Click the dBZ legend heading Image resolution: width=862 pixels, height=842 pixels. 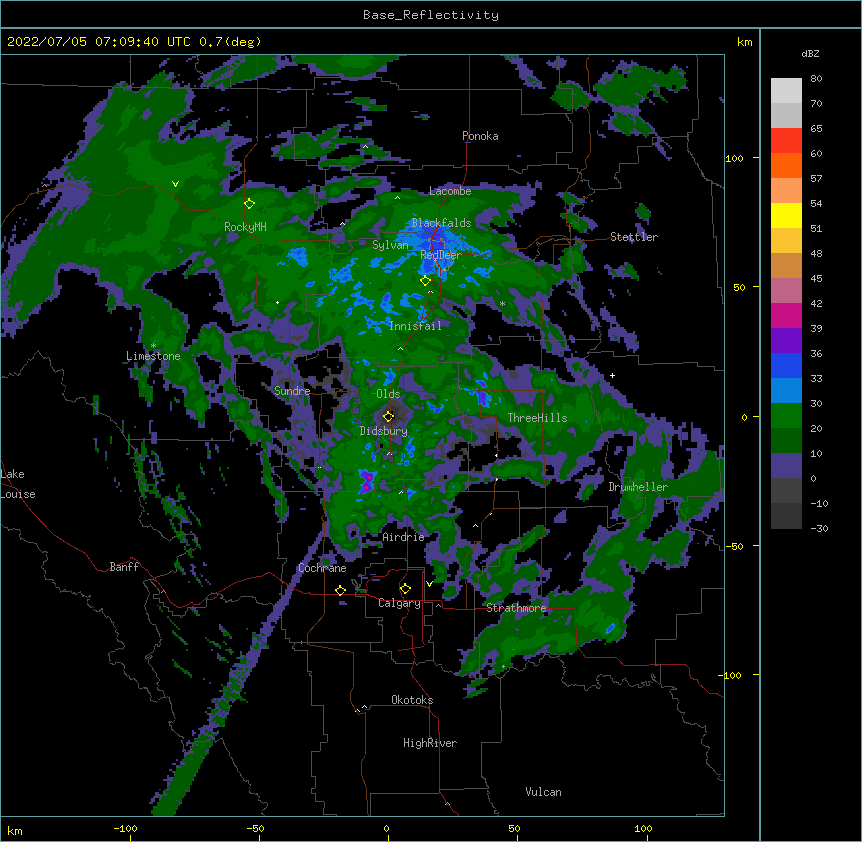(x=810, y=53)
